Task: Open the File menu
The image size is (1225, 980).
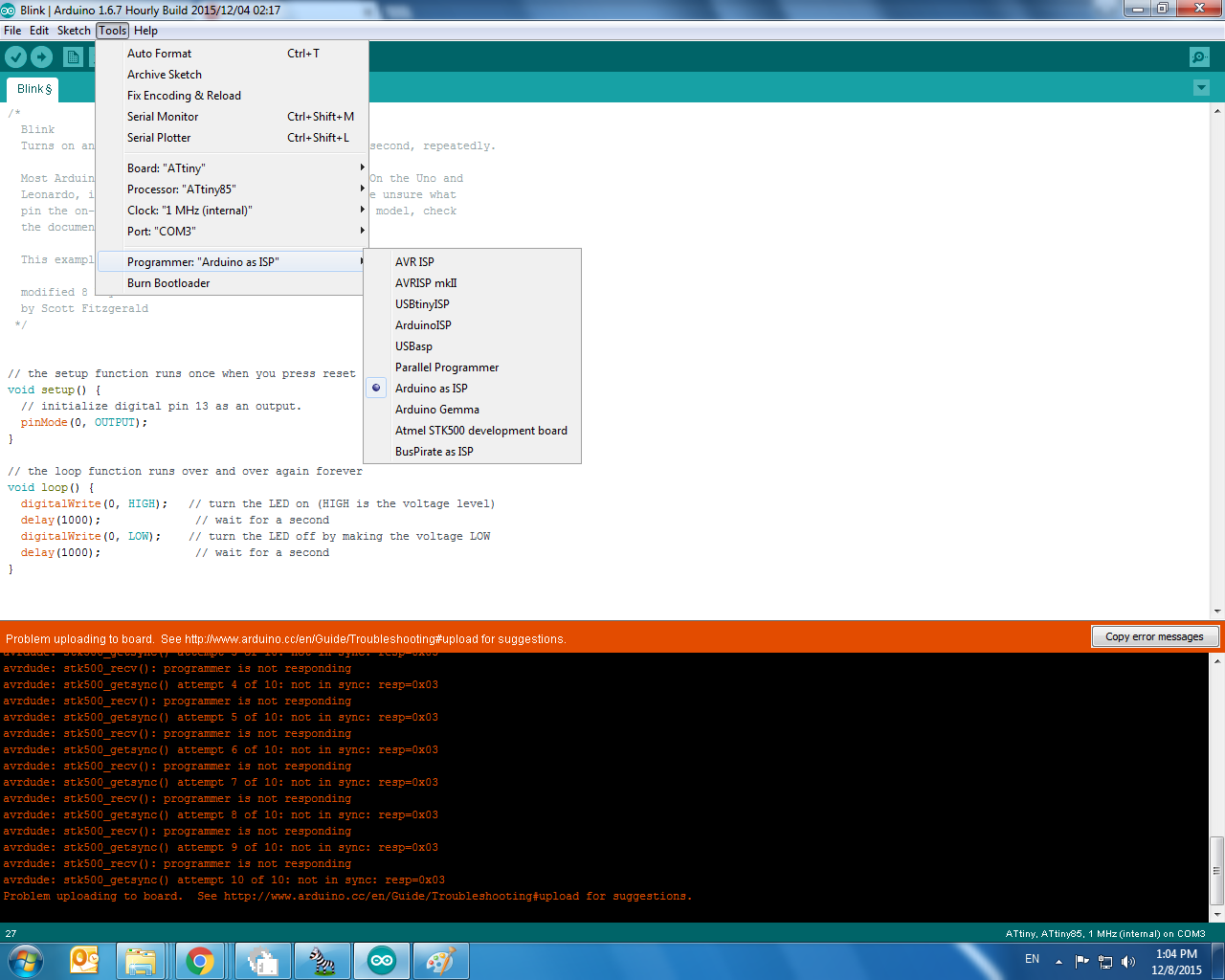Action: coord(12,31)
